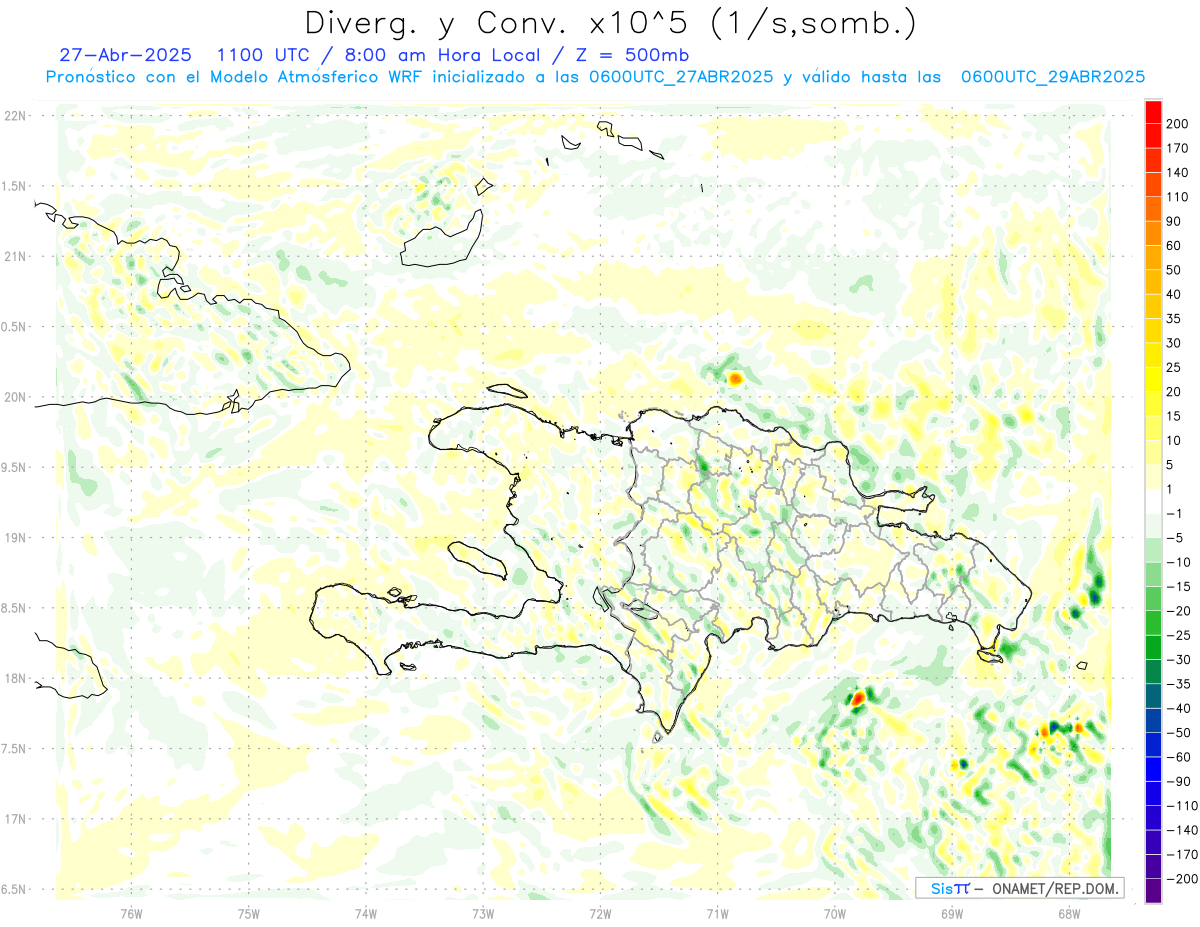Click "0600UTC_29ABR2025" valid-until time
Viewport: 1200px width, 927px height.
(x=1052, y=77)
